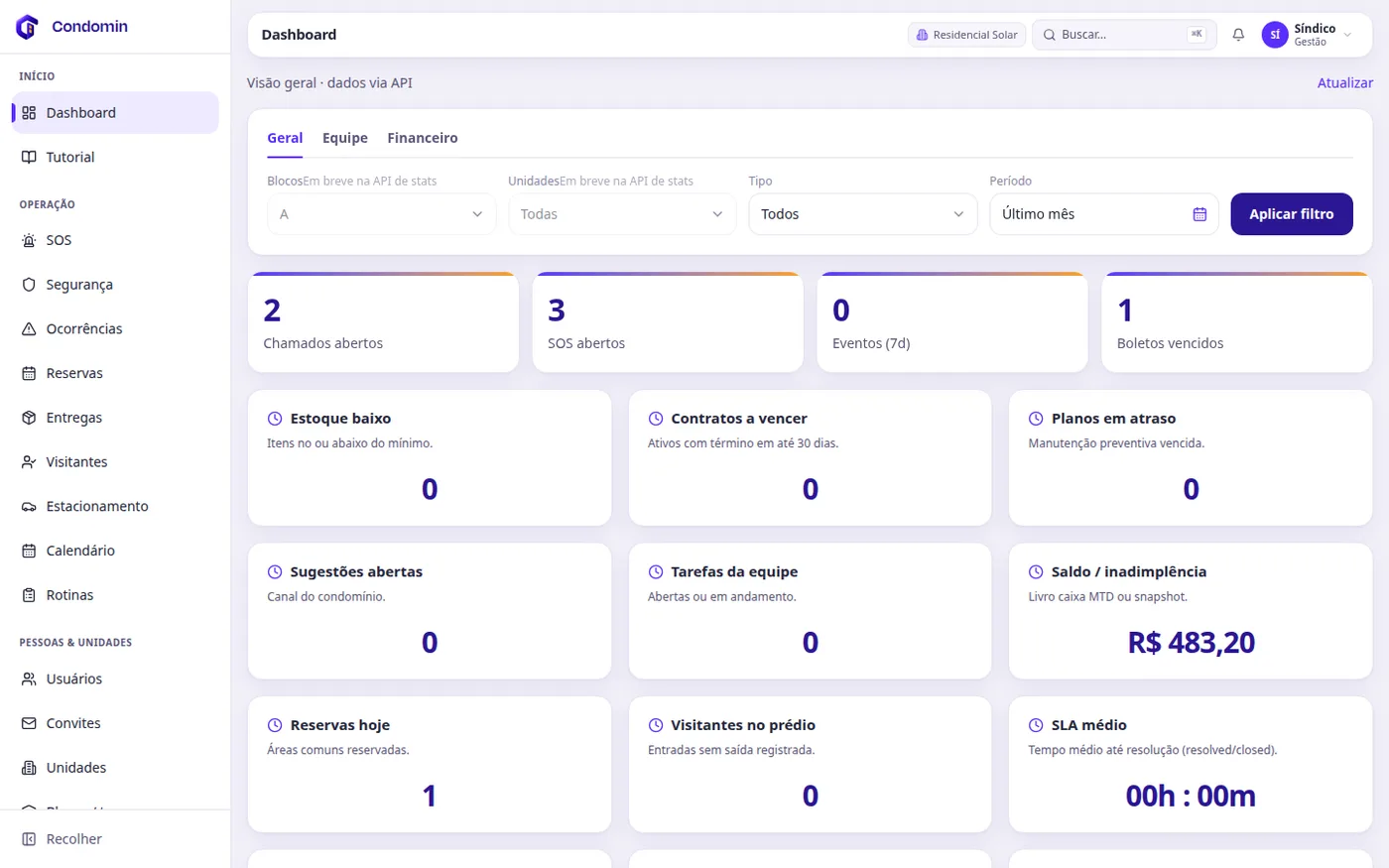
Task: Click the SÍ user avatar
Action: pos(1275,35)
